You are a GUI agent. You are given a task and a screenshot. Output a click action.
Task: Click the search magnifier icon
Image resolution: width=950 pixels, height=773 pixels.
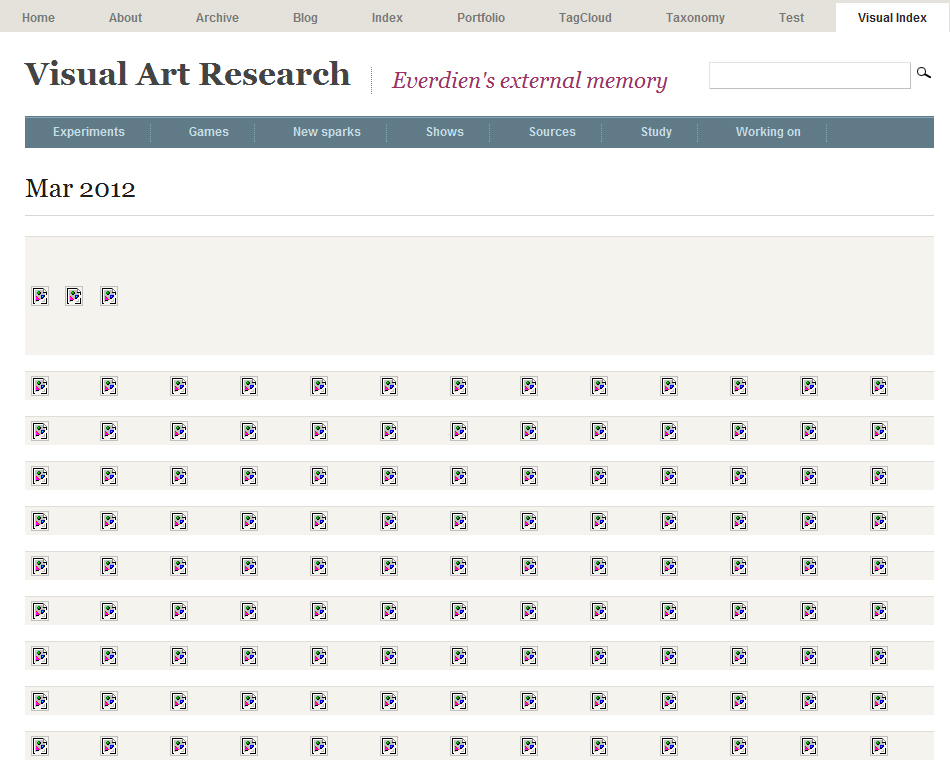[923, 73]
